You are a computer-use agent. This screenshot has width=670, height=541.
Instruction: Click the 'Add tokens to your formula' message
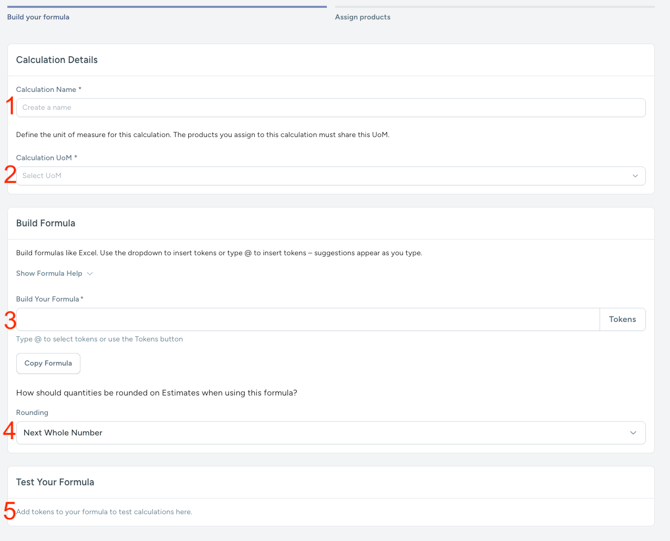click(x=104, y=512)
